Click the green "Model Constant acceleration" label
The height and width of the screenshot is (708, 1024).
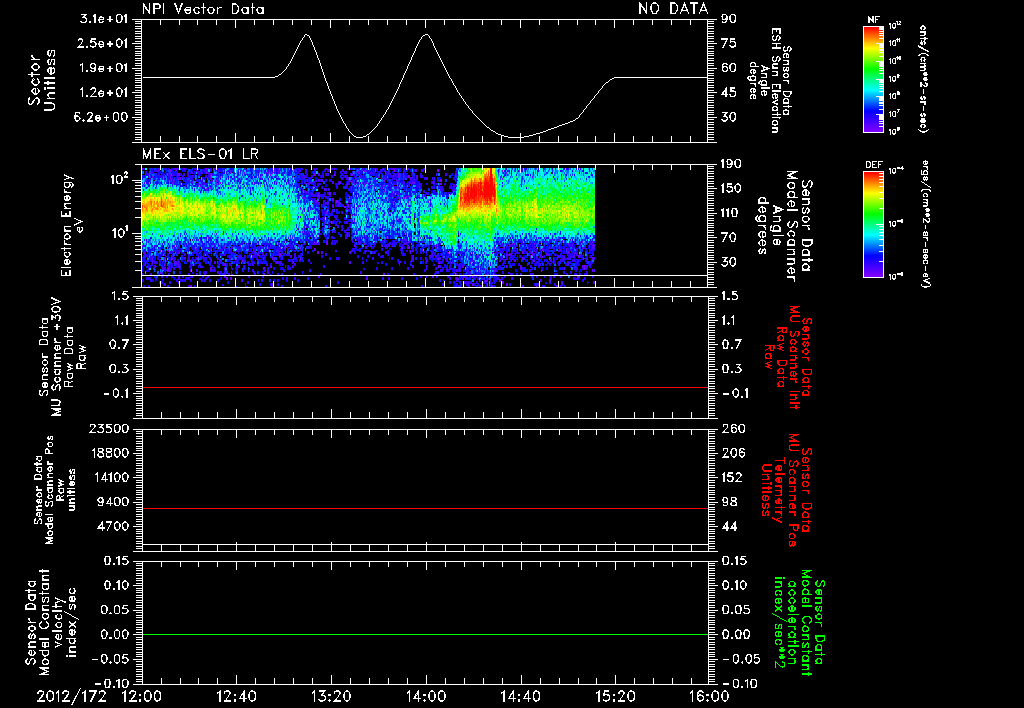point(799,623)
